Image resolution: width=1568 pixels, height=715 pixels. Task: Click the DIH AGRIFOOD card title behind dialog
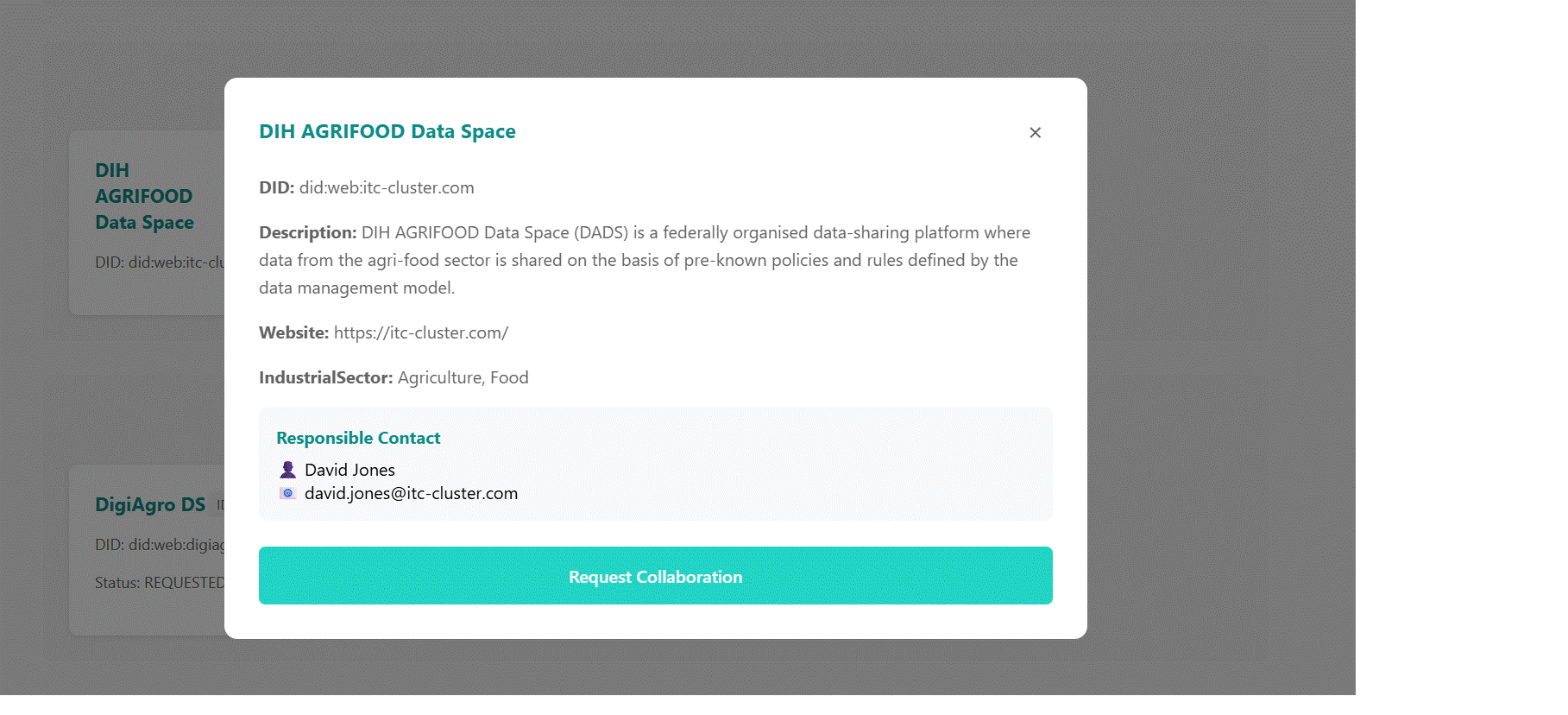(x=144, y=196)
